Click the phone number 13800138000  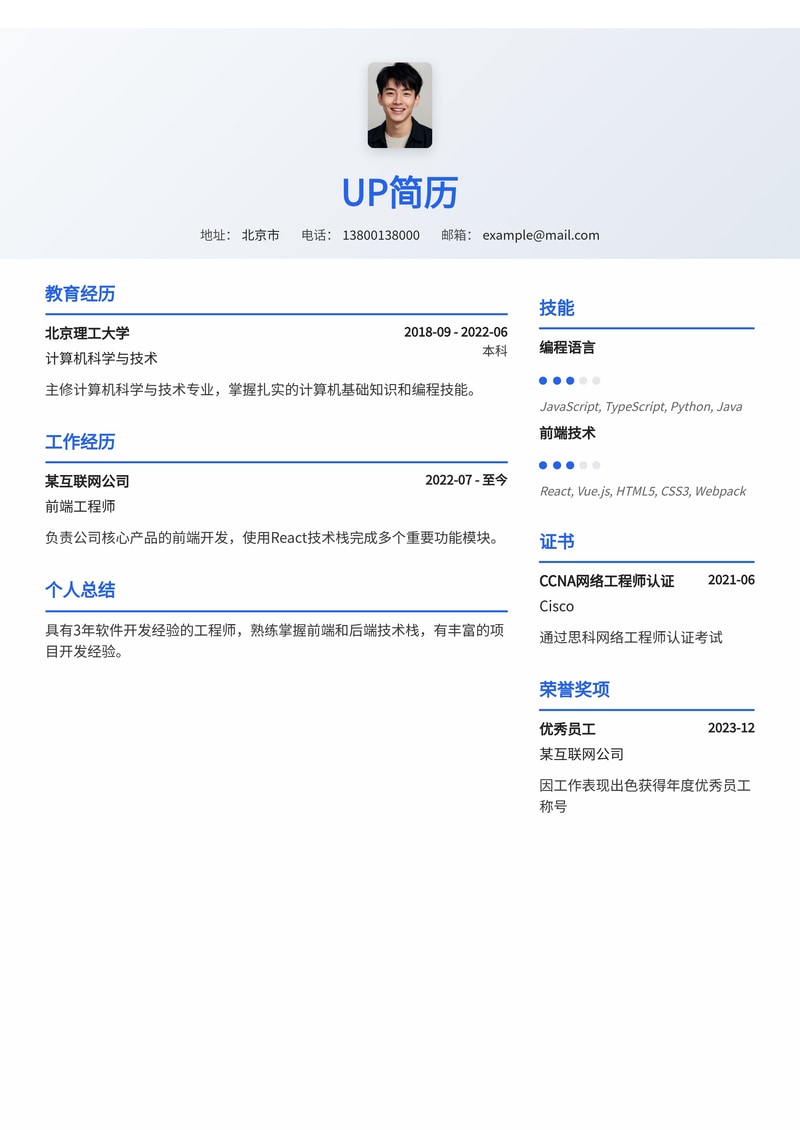383,235
